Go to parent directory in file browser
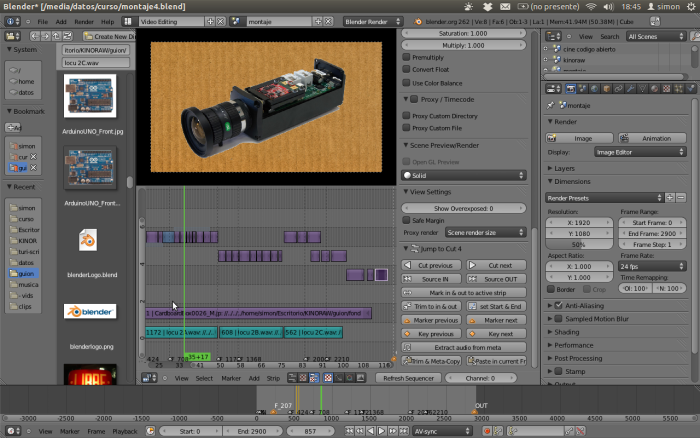The height and width of the screenshot is (438, 700). [56, 36]
